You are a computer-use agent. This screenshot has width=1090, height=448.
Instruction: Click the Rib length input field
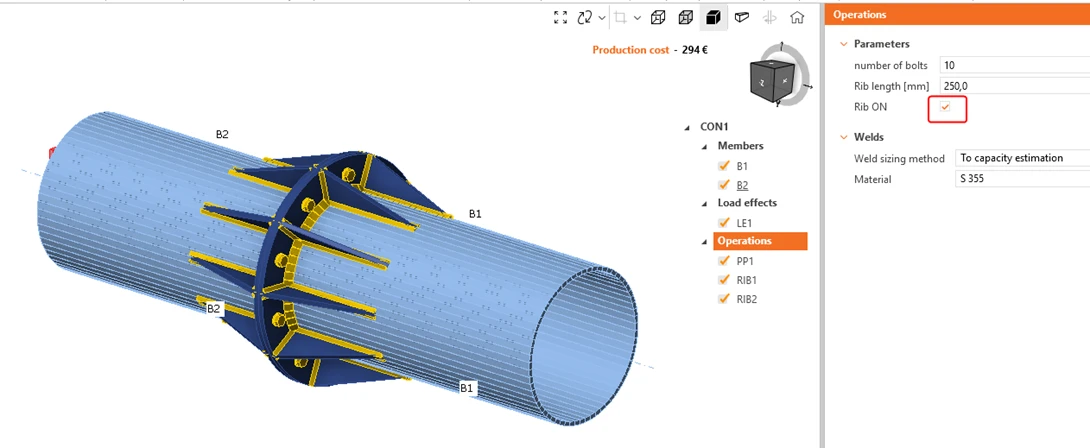click(x=1014, y=86)
